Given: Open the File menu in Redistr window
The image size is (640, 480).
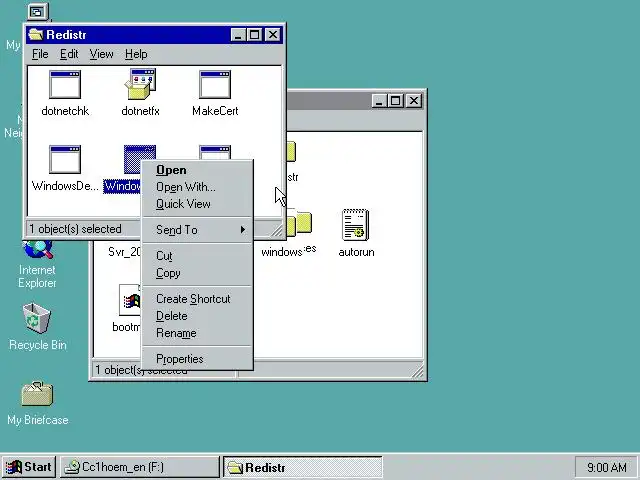Looking at the screenshot, I should (40, 54).
